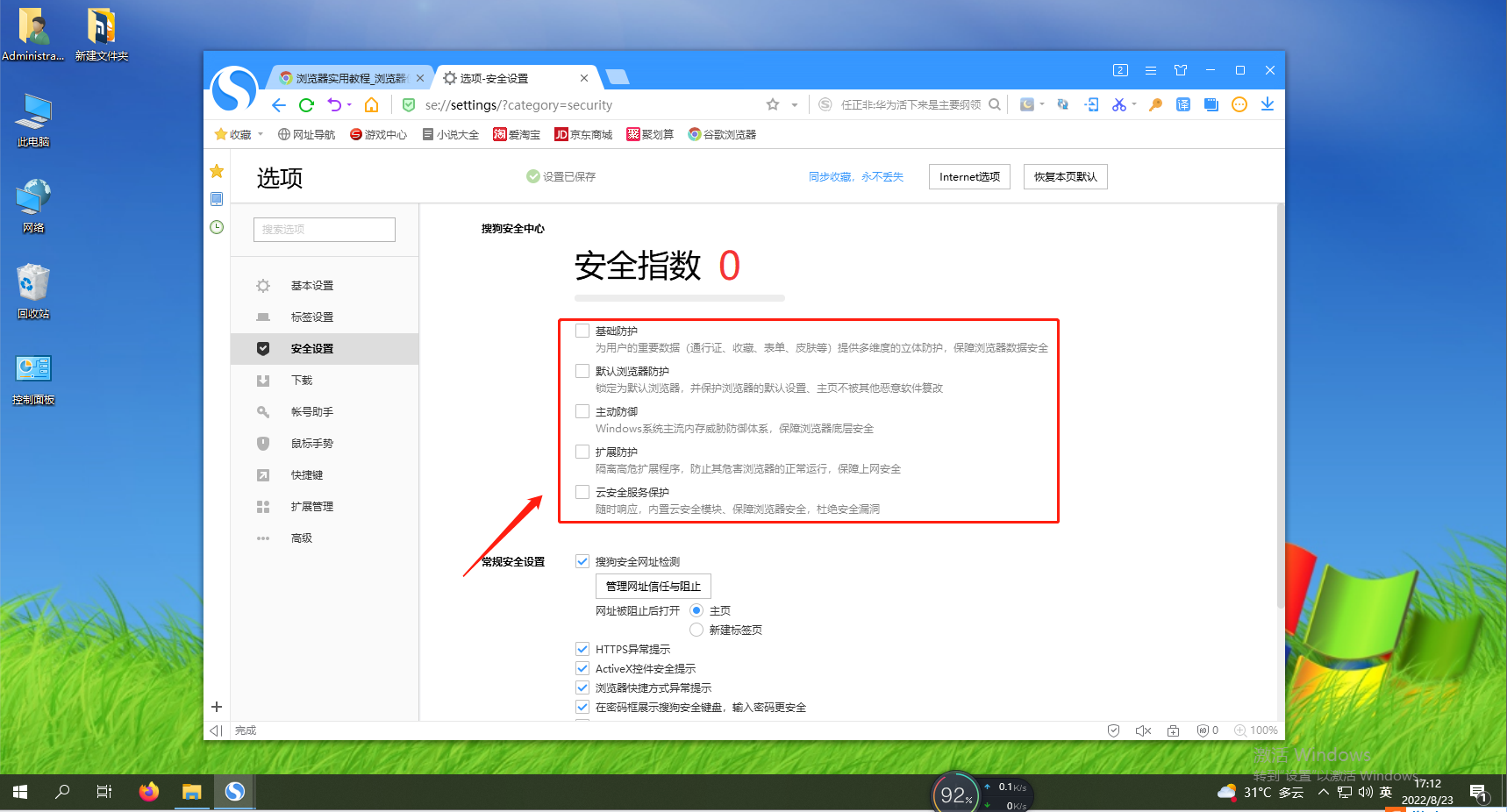This screenshot has height=812, width=1507.
Task: Go back with the browser back arrow
Action: tap(279, 105)
